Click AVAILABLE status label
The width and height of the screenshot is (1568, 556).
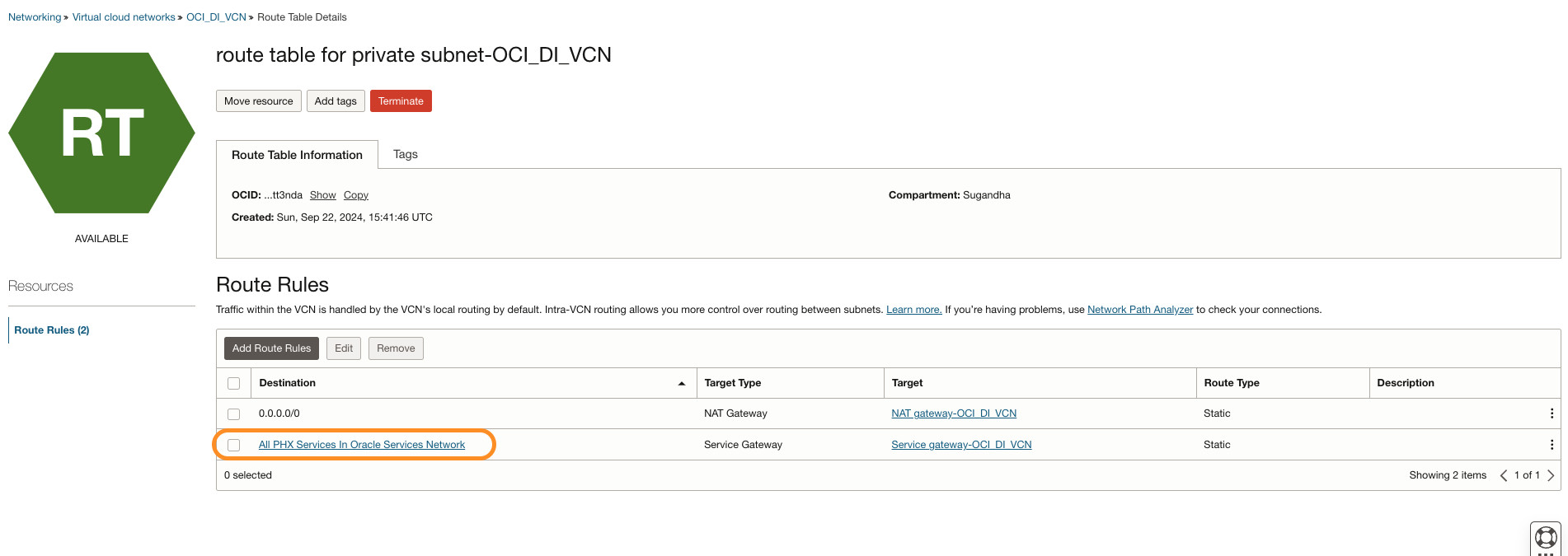[101, 239]
